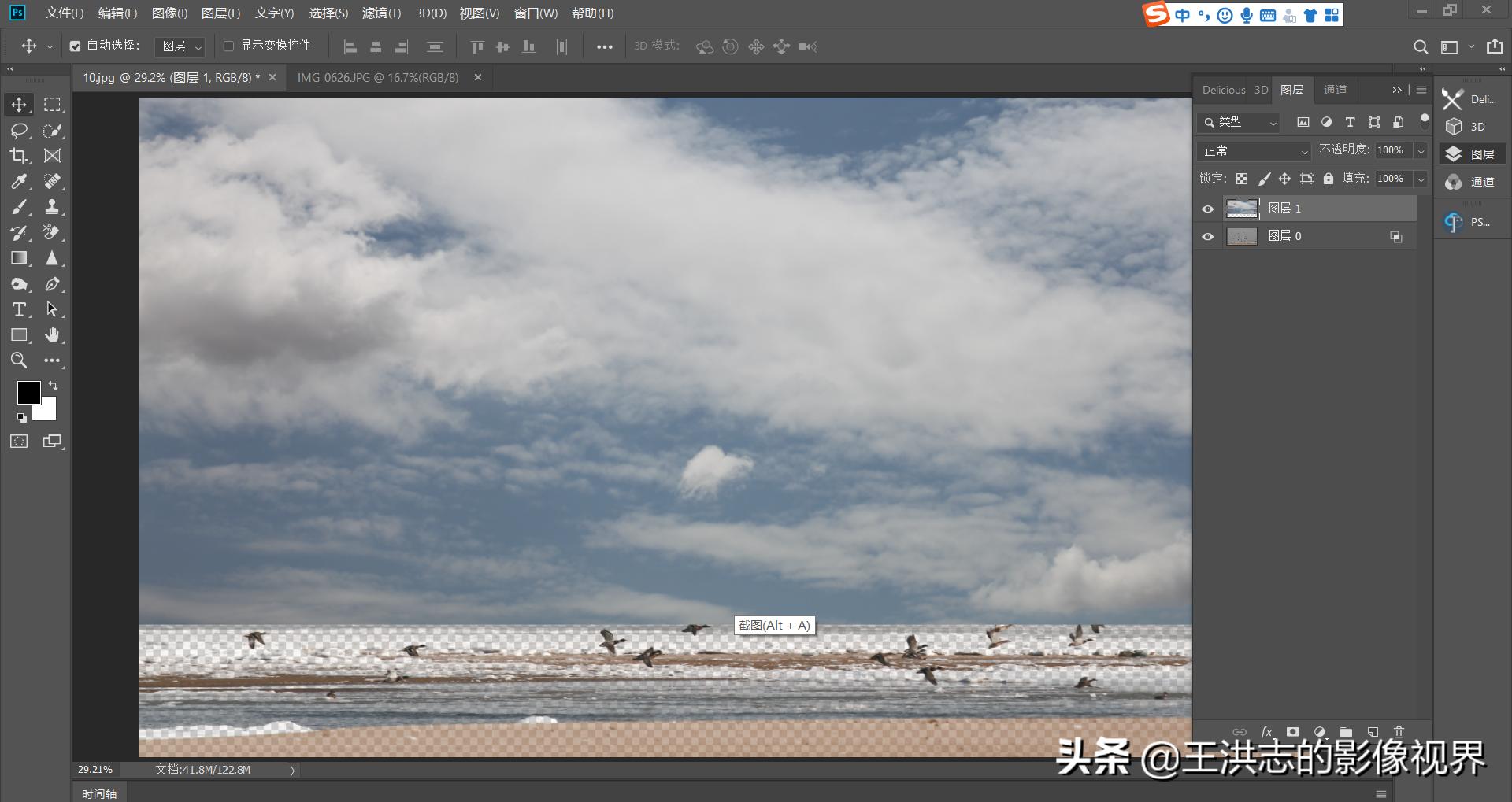Switch to the 通道 channels panel
1512x802 pixels.
(1336, 90)
